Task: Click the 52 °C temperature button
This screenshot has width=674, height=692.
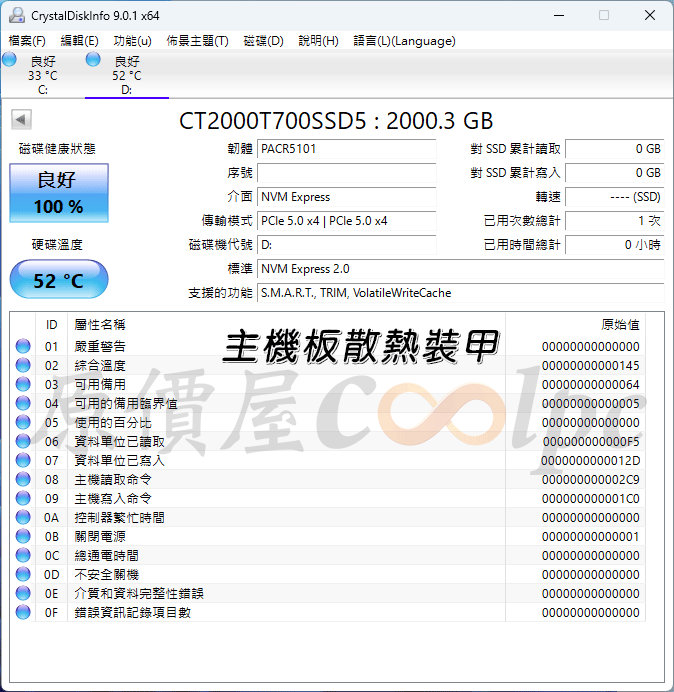Action: (x=59, y=279)
